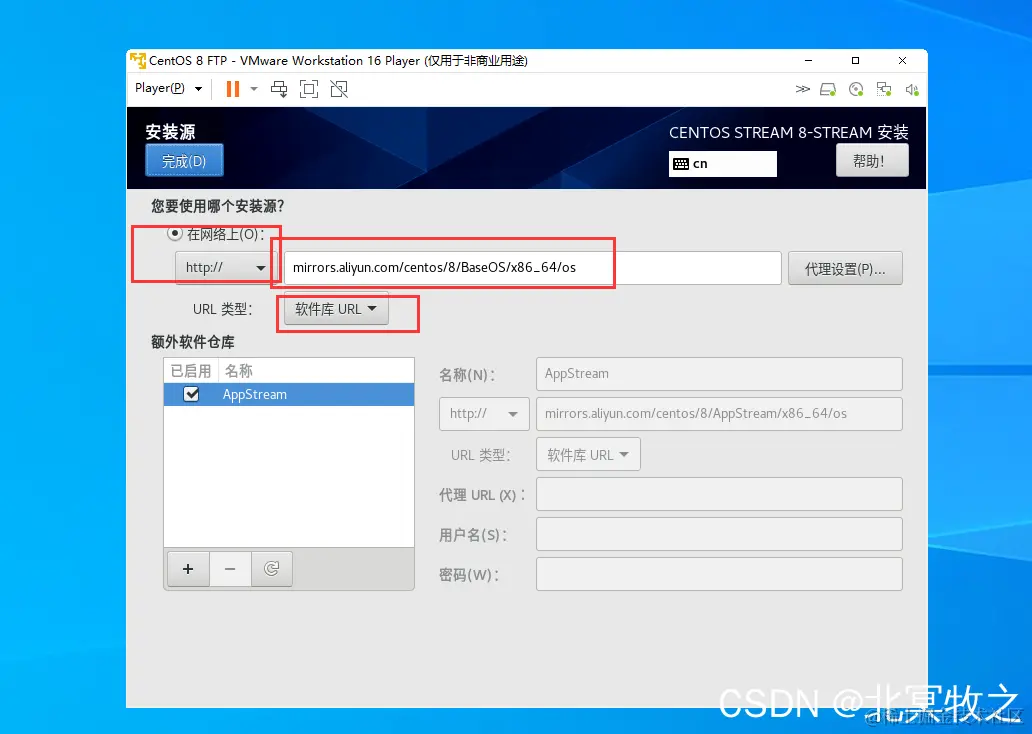Send Ctrl+Alt+Del to the virtual machine
Image resolution: width=1032 pixels, height=734 pixels.
[x=279, y=89]
